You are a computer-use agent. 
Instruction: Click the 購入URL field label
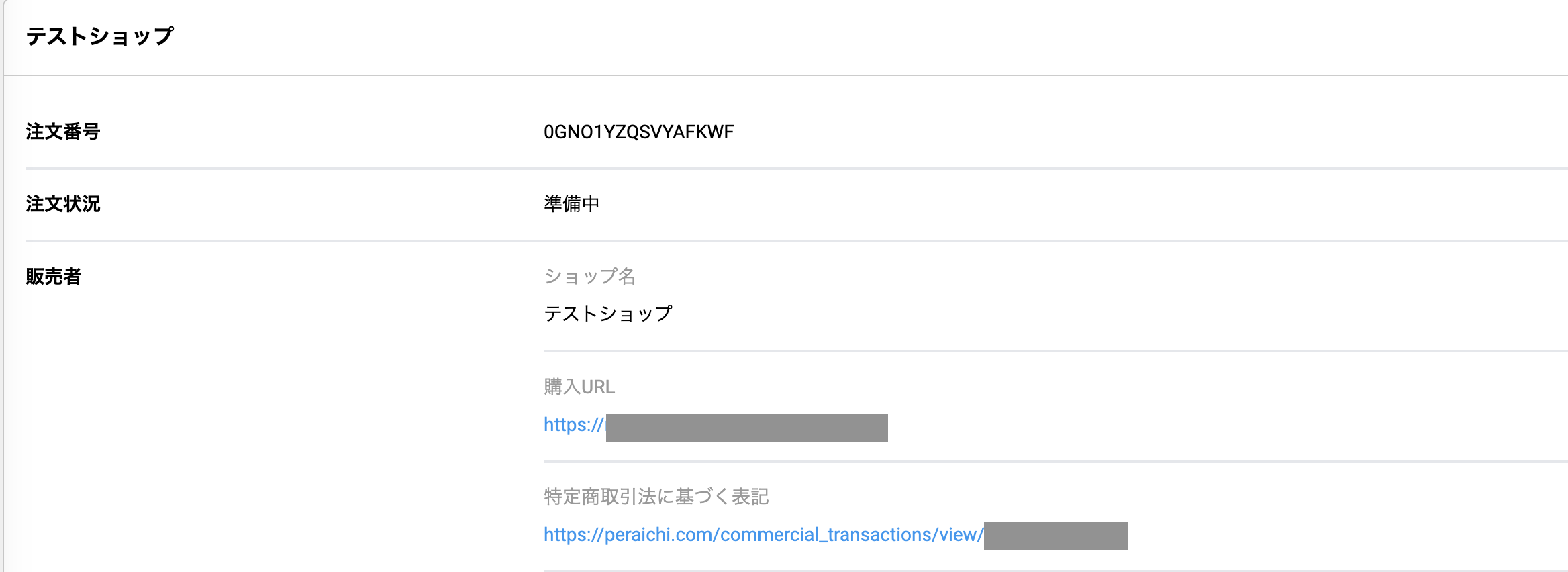click(x=579, y=387)
